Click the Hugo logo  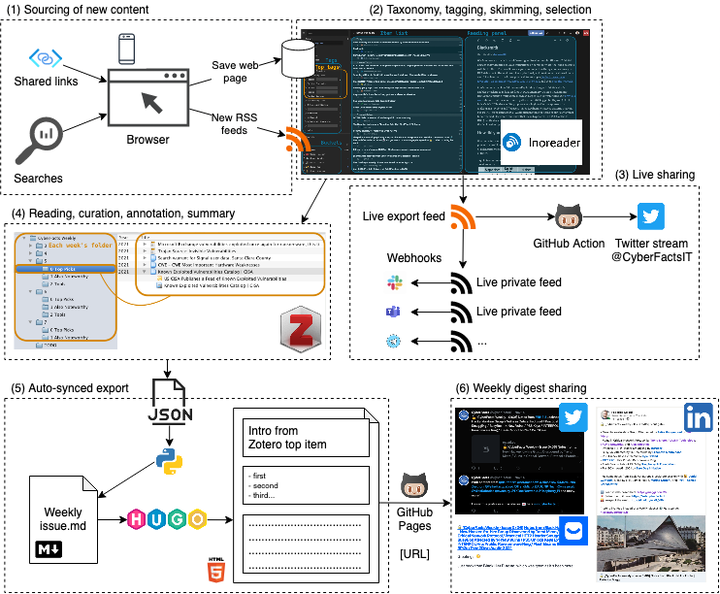coord(167,519)
